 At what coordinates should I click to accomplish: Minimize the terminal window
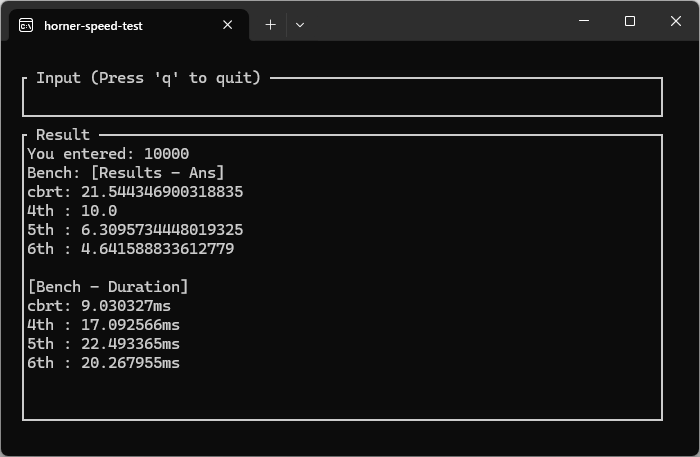click(584, 21)
